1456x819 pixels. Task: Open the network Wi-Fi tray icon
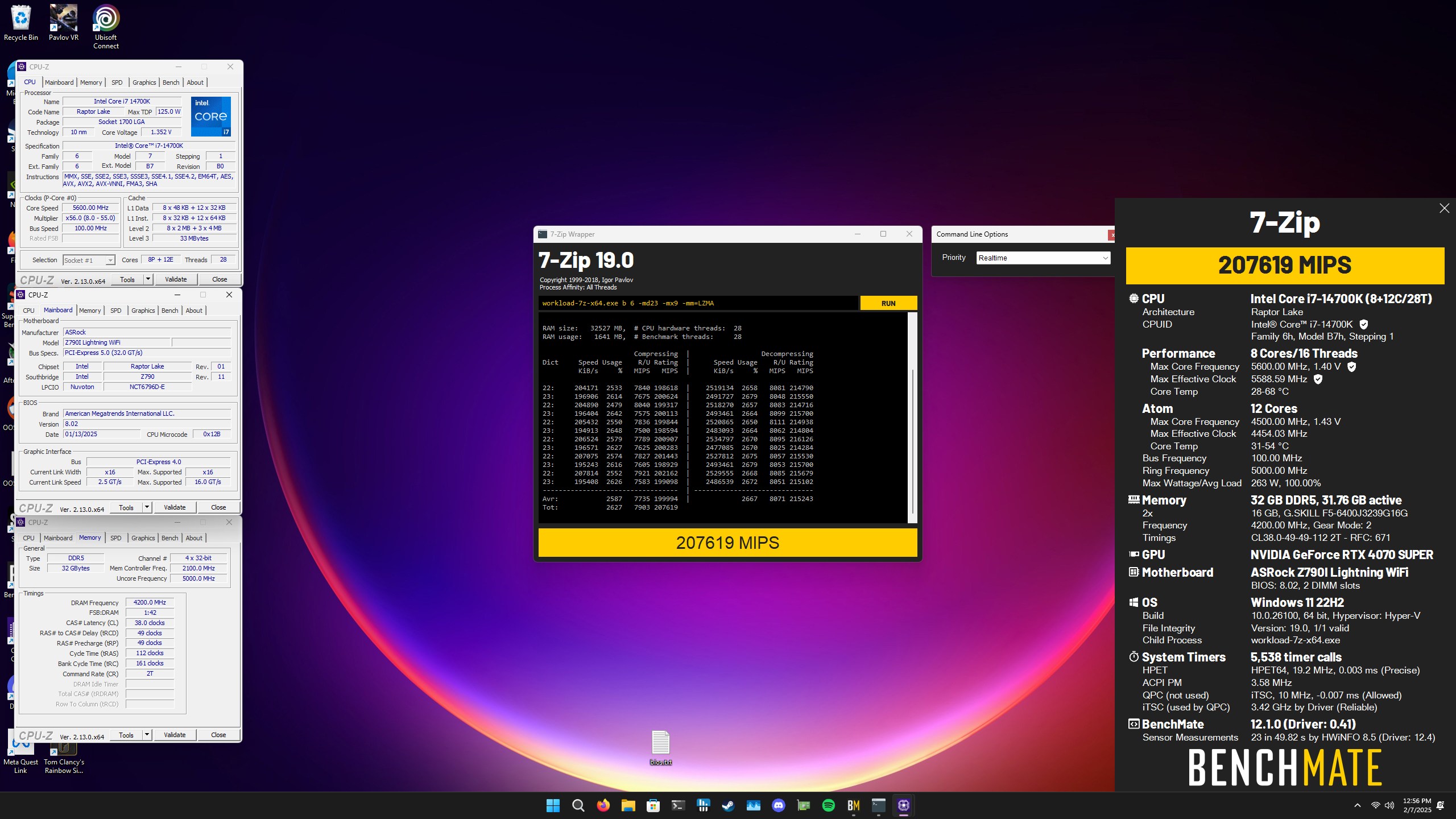pyautogui.click(x=1375, y=805)
